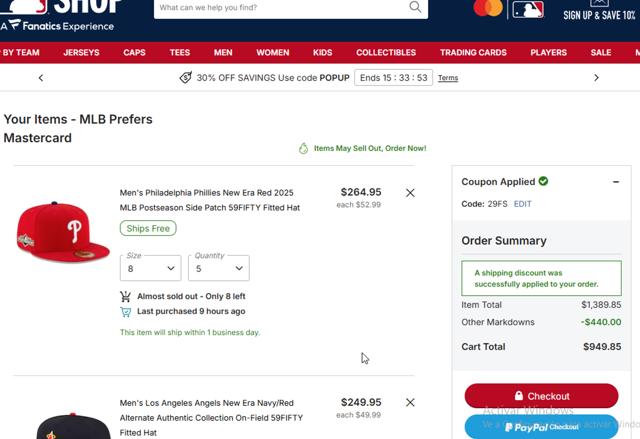Viewport: 640px width, 439px height.
Task: Pay with the PayPal Checkout button
Action: click(x=541, y=427)
